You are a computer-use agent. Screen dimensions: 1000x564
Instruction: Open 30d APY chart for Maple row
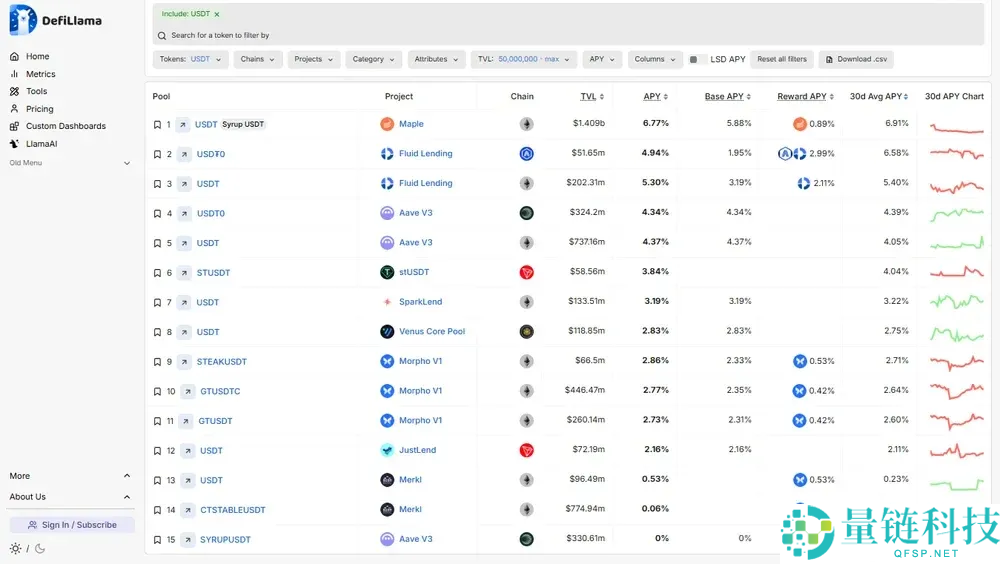[x=957, y=128]
